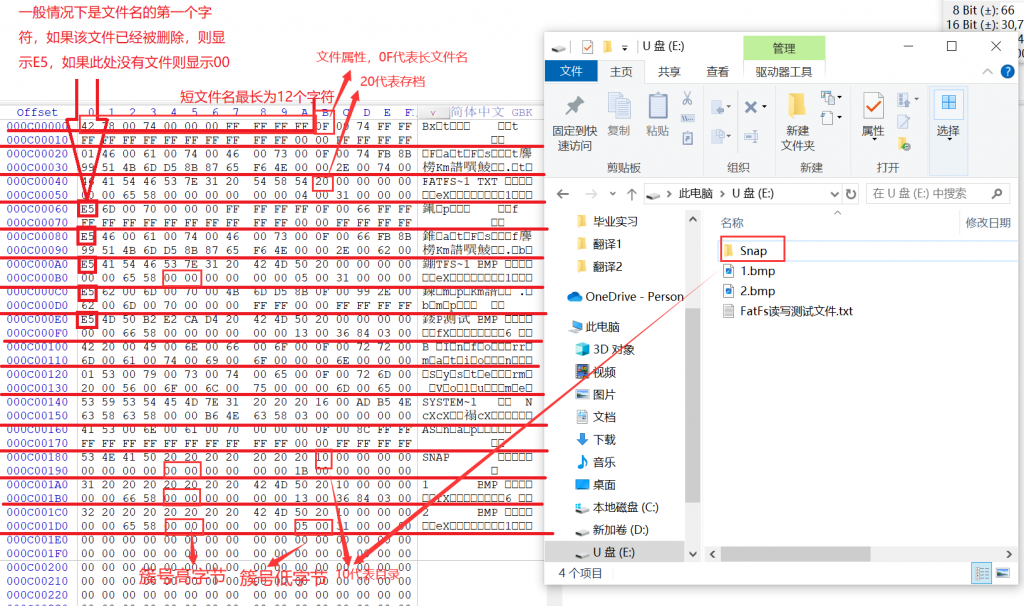Click the Paste shortcut icon
The height and width of the screenshot is (606, 1024).
687,138
